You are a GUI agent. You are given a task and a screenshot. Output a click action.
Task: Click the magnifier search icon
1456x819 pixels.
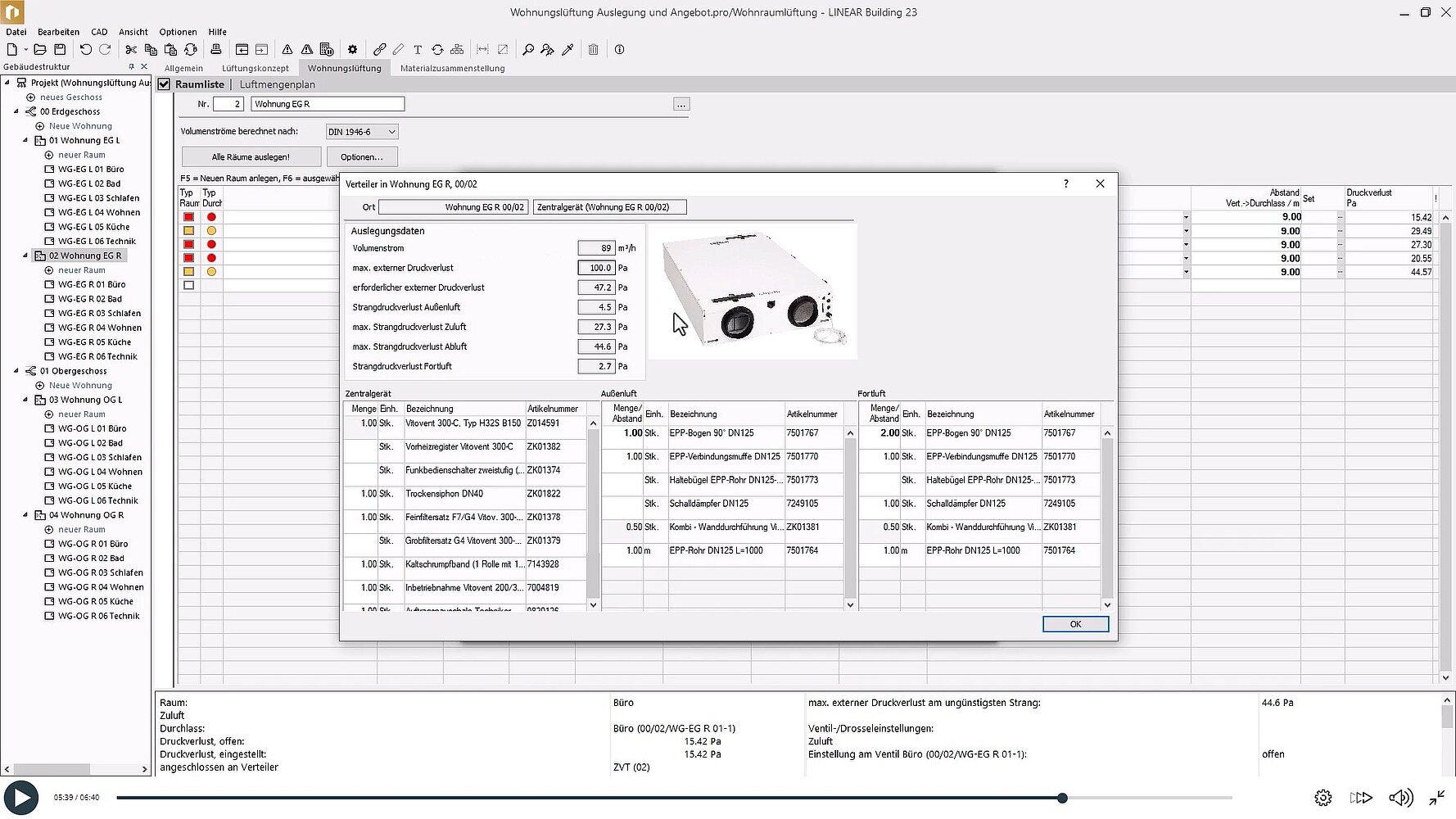pyautogui.click(x=528, y=50)
